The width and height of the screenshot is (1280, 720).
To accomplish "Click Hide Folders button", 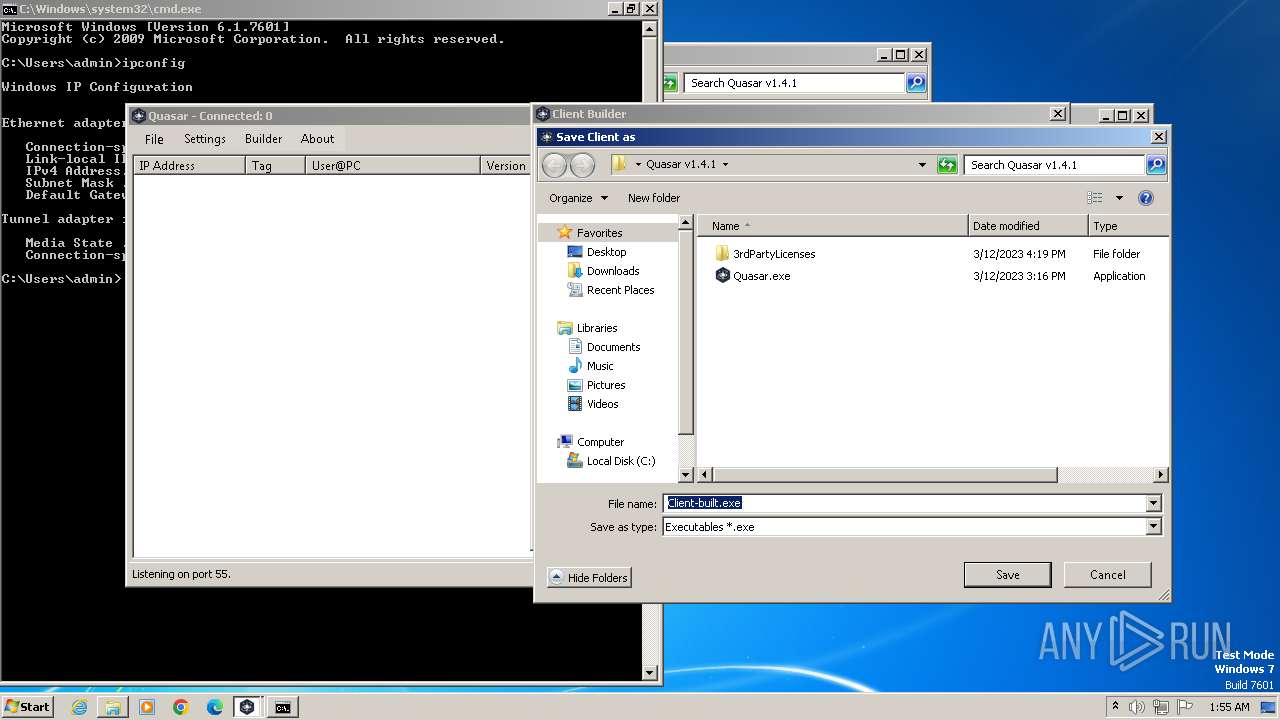I will 589,578.
